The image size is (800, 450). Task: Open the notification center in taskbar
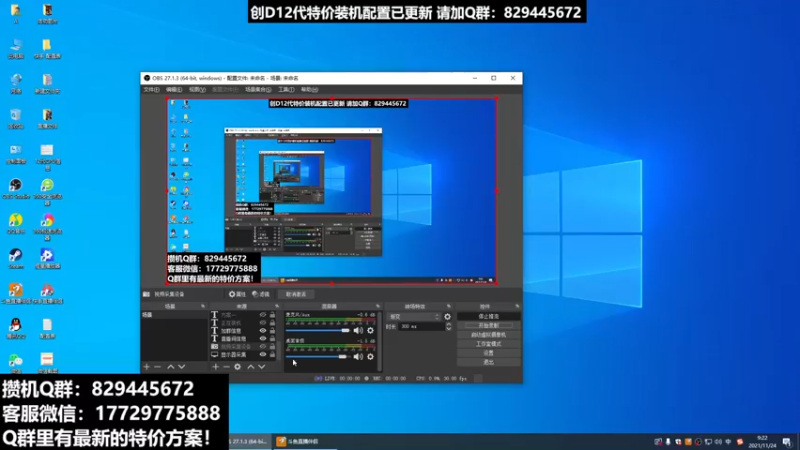[787, 441]
